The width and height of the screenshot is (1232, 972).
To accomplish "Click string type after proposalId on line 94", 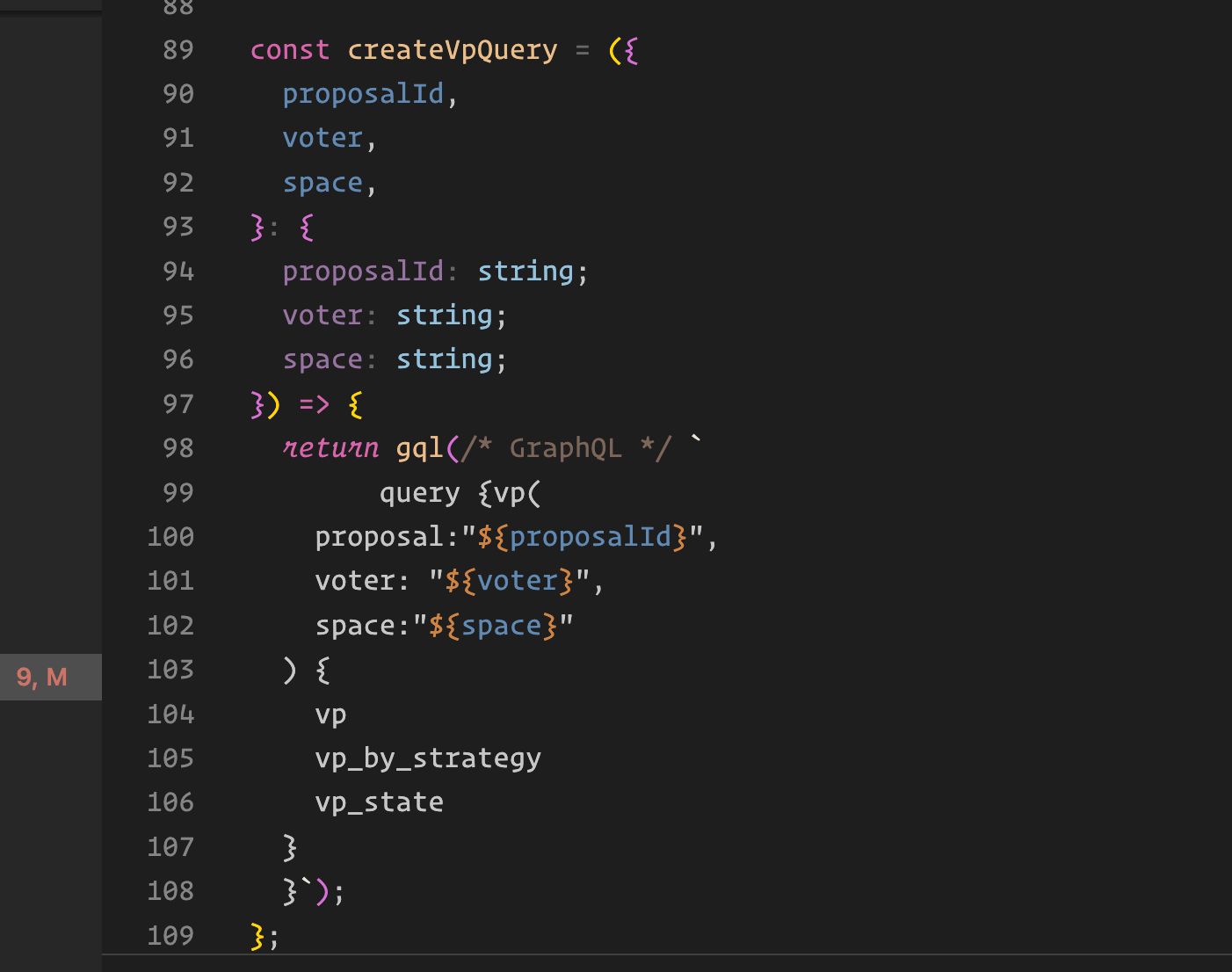I will coord(525,271).
